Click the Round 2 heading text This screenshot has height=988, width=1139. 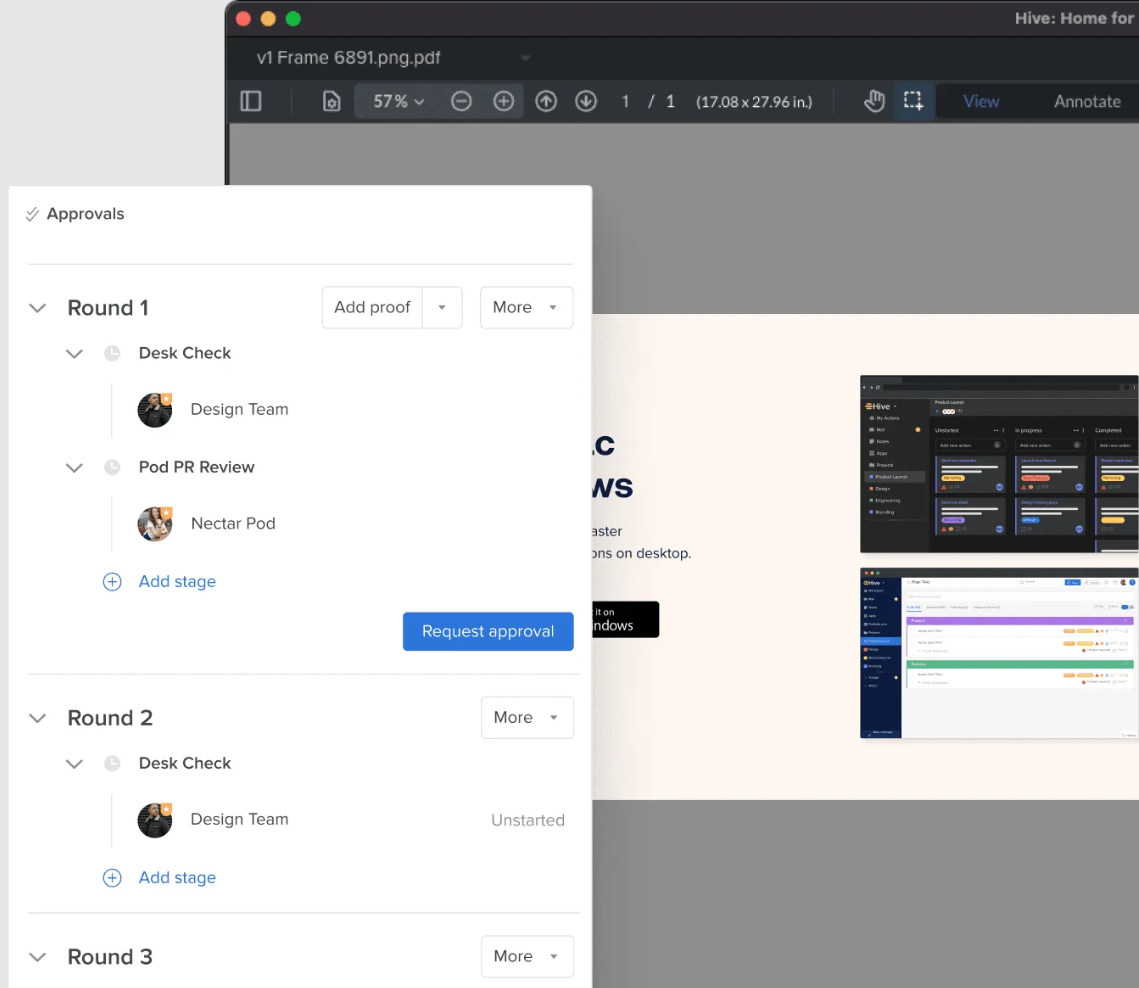(110, 718)
